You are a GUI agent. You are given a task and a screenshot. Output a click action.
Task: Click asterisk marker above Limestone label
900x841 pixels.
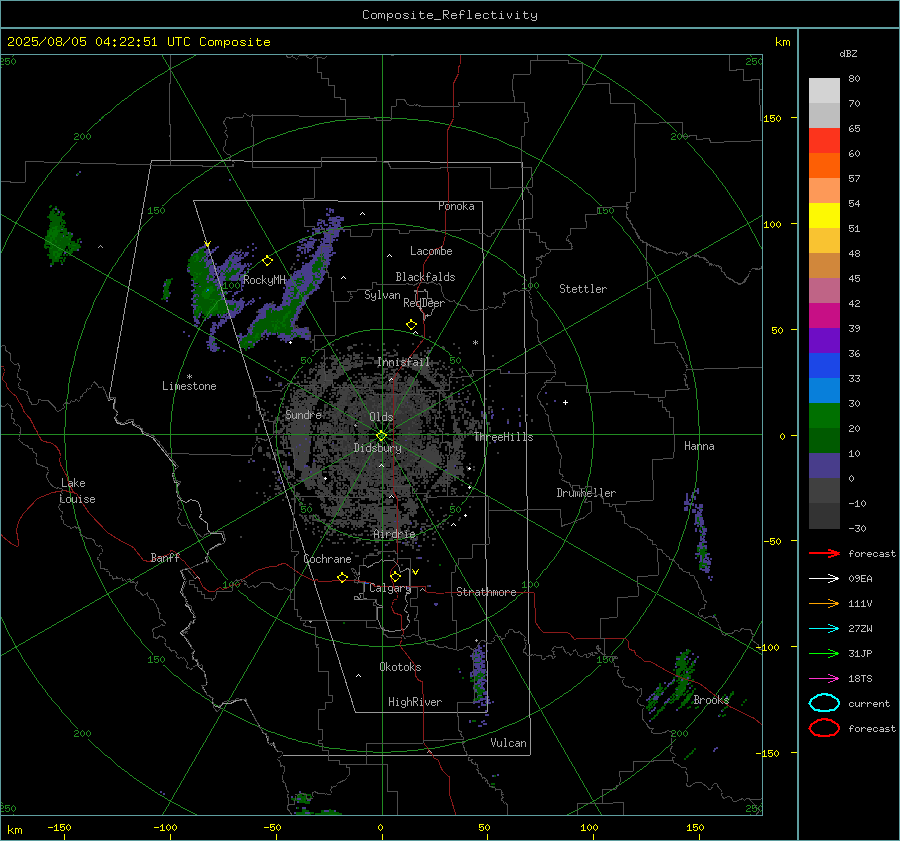(x=189, y=377)
